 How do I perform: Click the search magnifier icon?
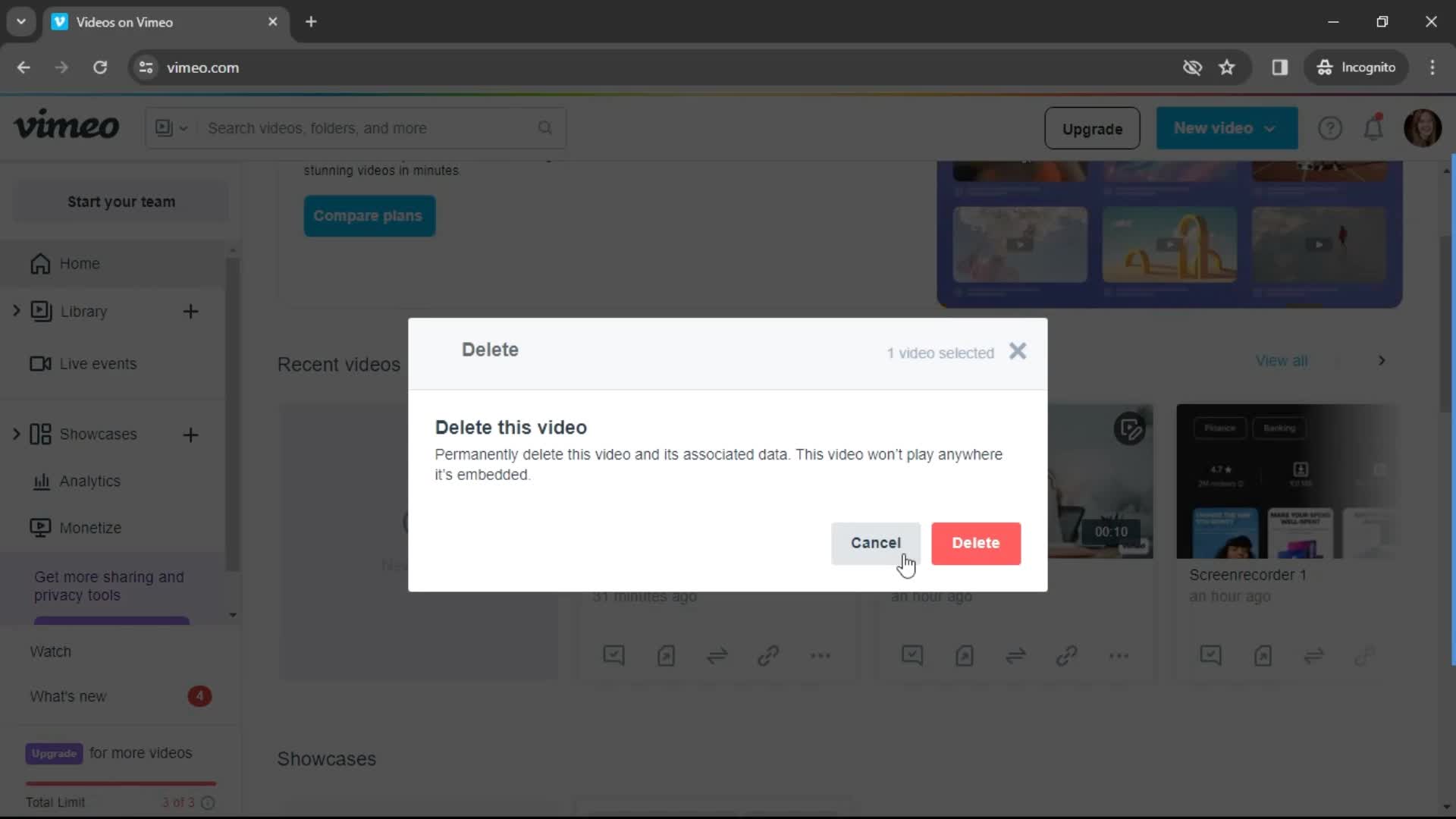(x=545, y=128)
